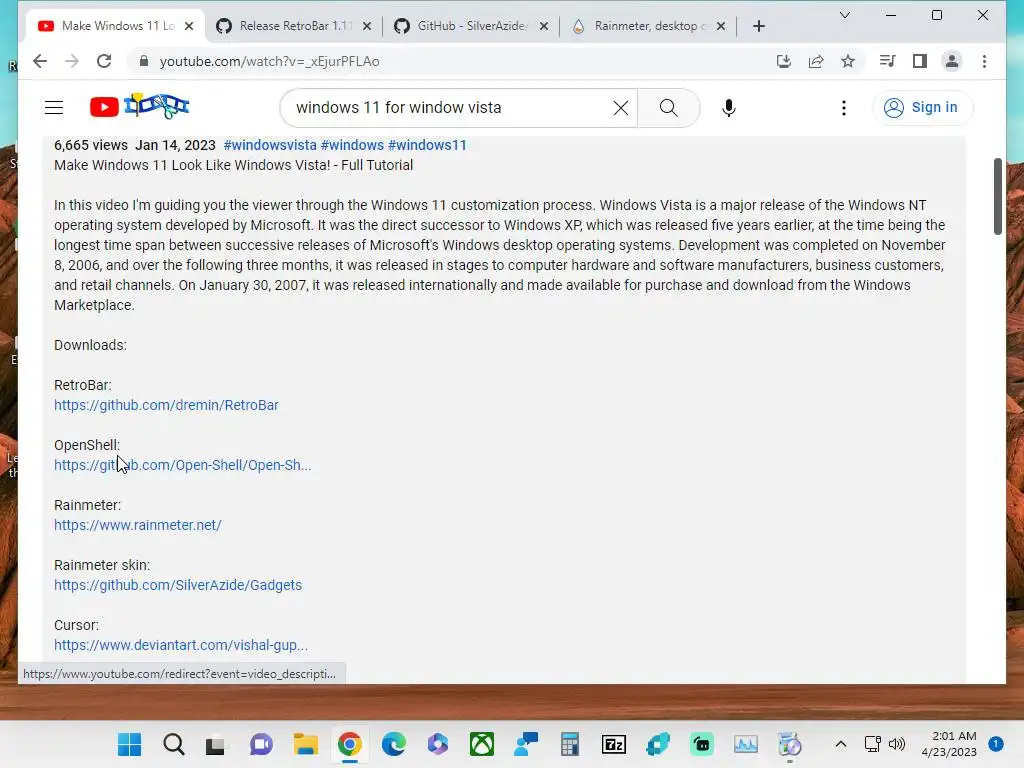The height and width of the screenshot is (768, 1024).
Task: Click the Sign in button
Action: pos(922,108)
